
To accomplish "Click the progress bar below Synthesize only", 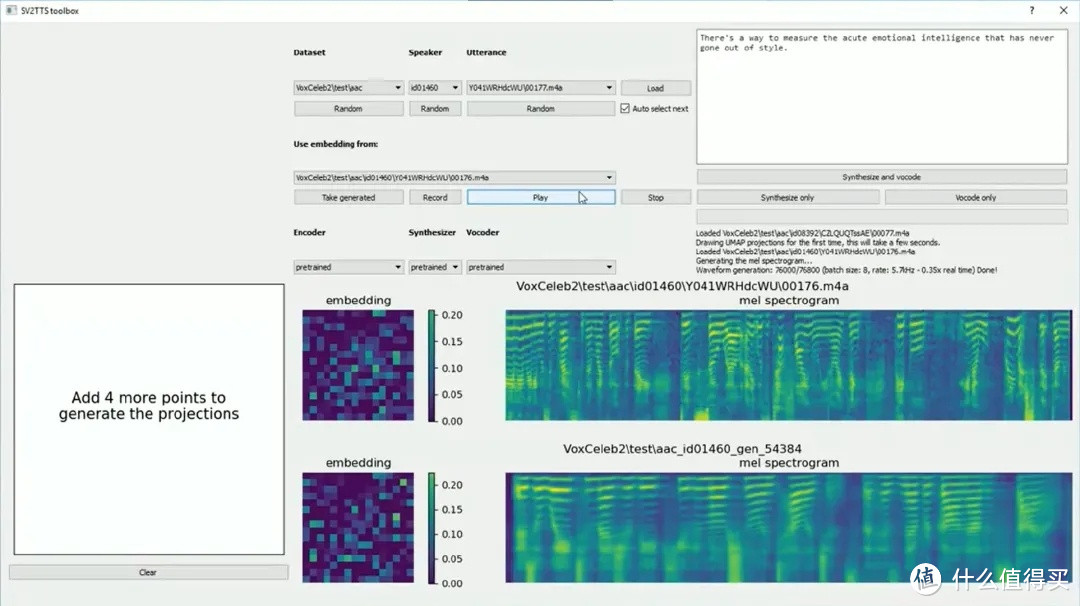I will pos(882,217).
